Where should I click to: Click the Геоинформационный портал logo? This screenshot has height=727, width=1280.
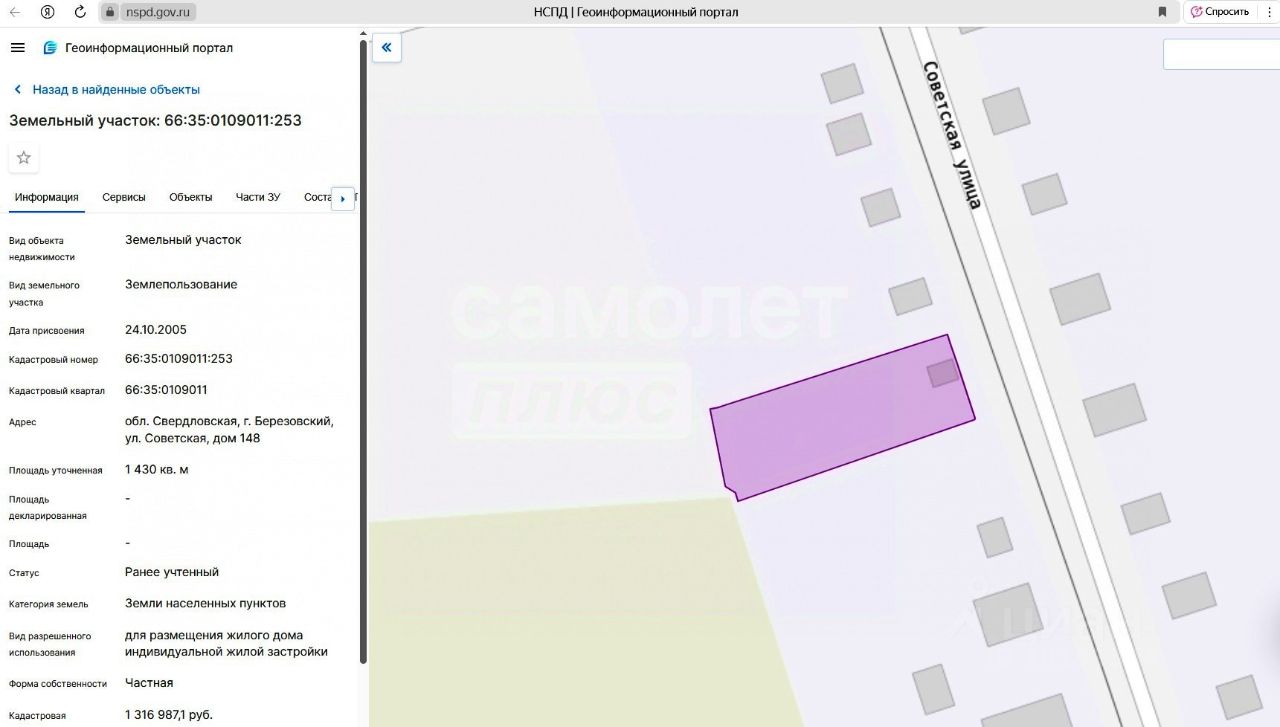click(50, 48)
